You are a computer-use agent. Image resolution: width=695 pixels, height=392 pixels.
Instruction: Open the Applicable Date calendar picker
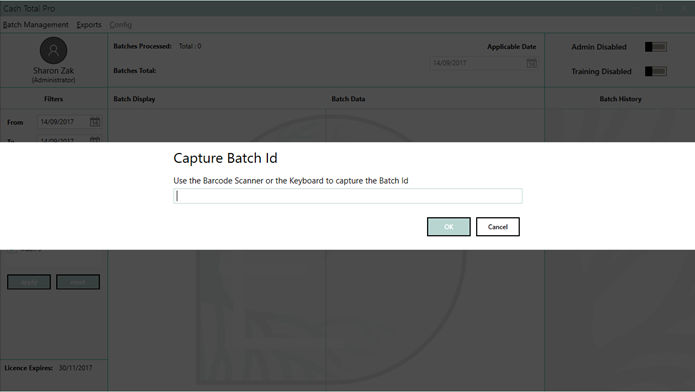[x=531, y=63]
